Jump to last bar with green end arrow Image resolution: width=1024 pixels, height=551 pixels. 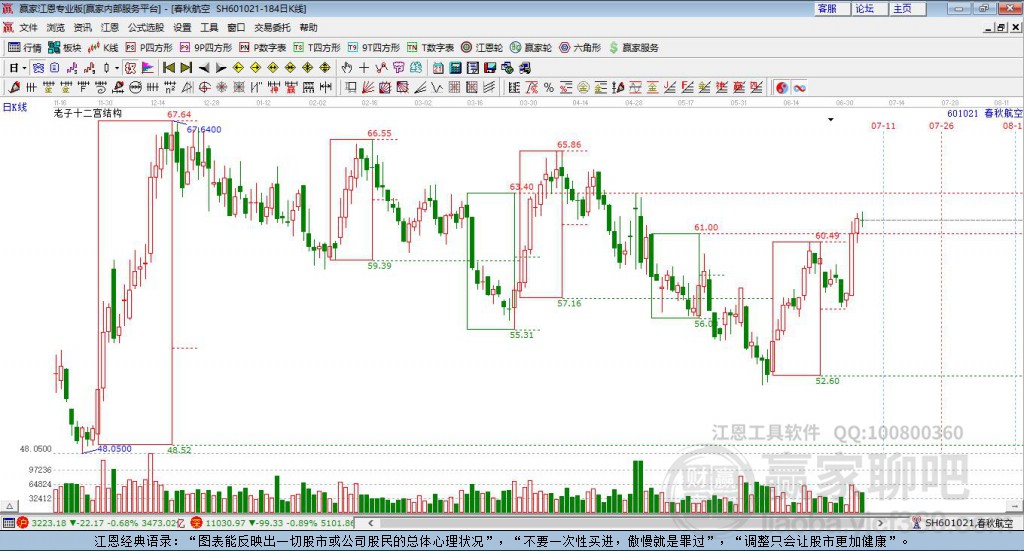coord(186,68)
